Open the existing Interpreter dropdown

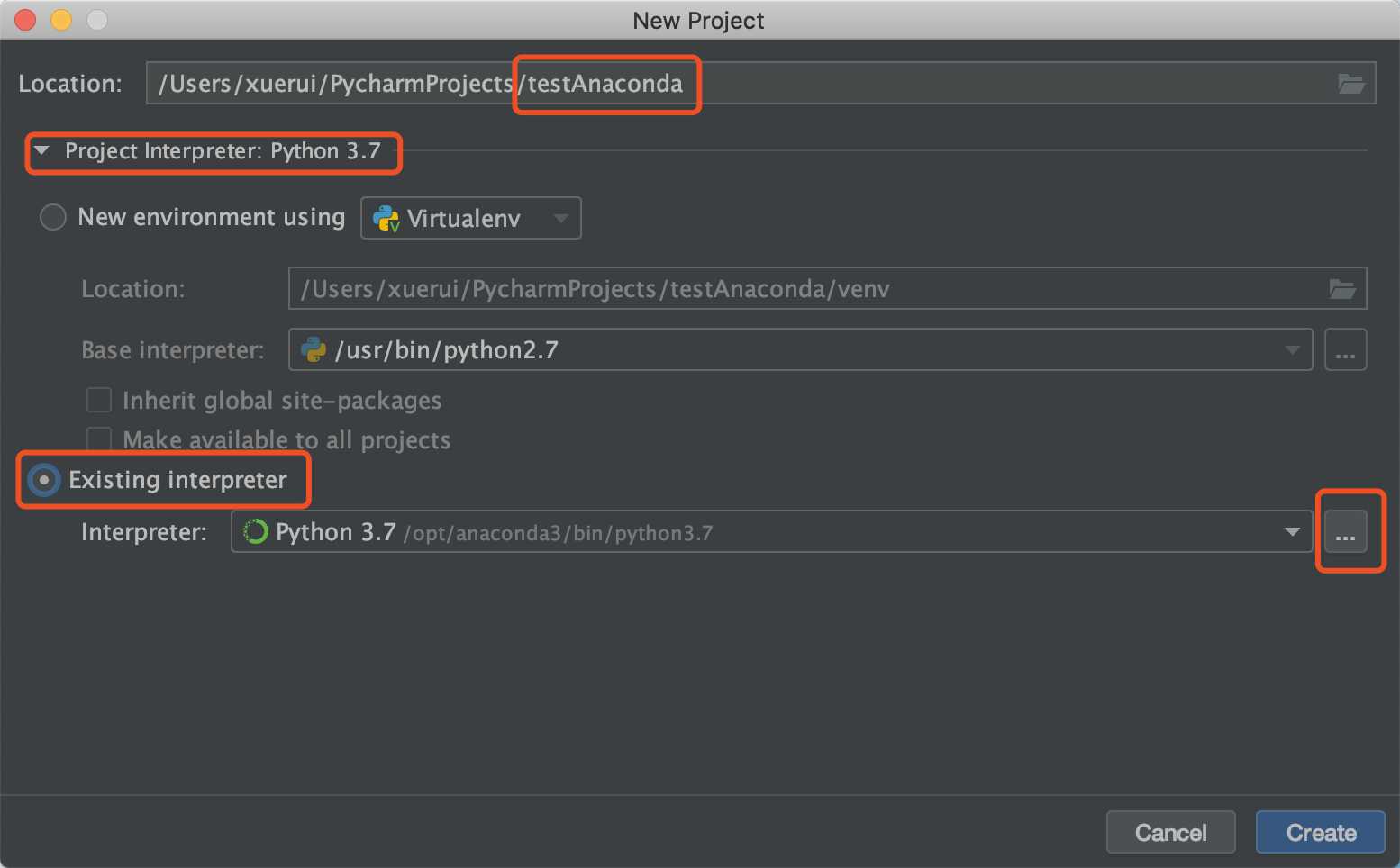point(771,532)
